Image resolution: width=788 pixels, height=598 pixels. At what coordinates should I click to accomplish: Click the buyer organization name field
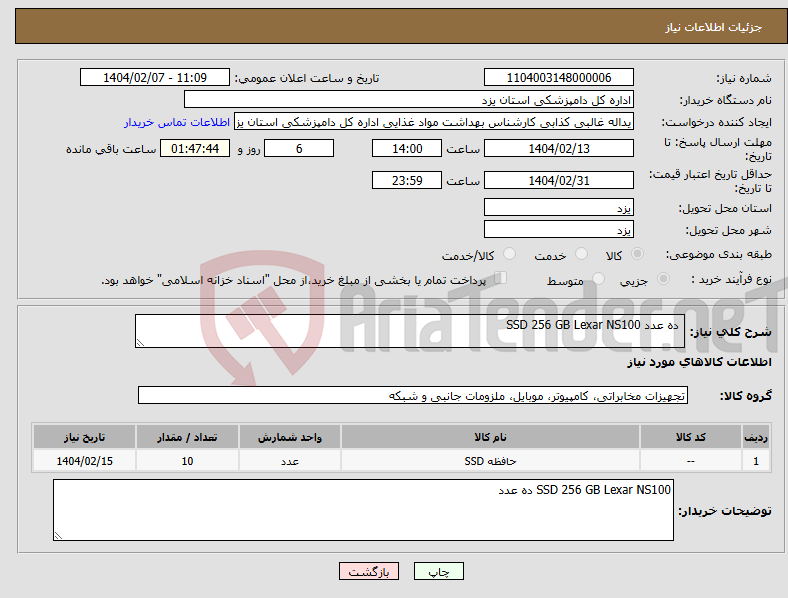[409, 99]
